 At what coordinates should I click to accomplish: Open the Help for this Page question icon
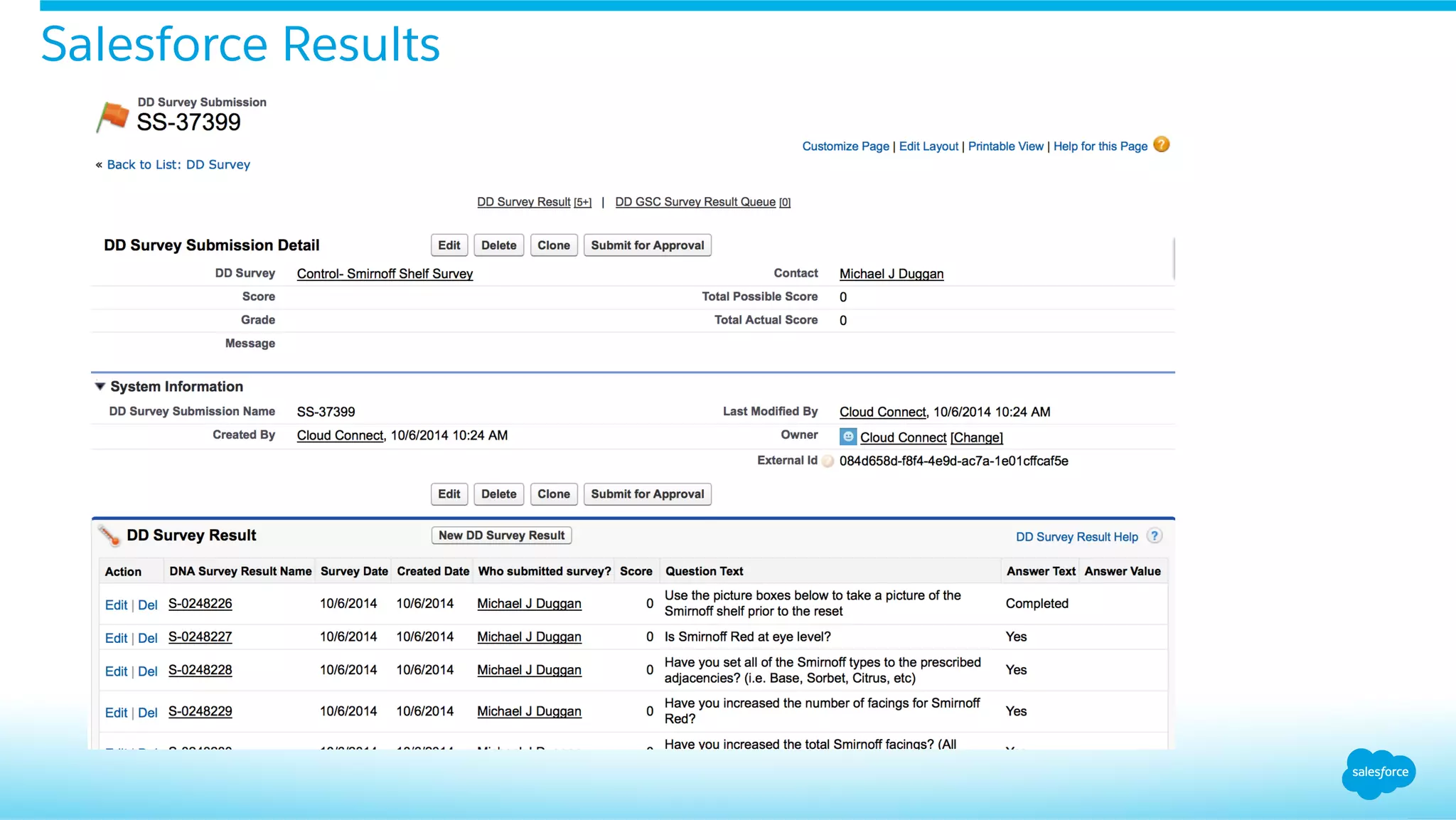(1161, 144)
